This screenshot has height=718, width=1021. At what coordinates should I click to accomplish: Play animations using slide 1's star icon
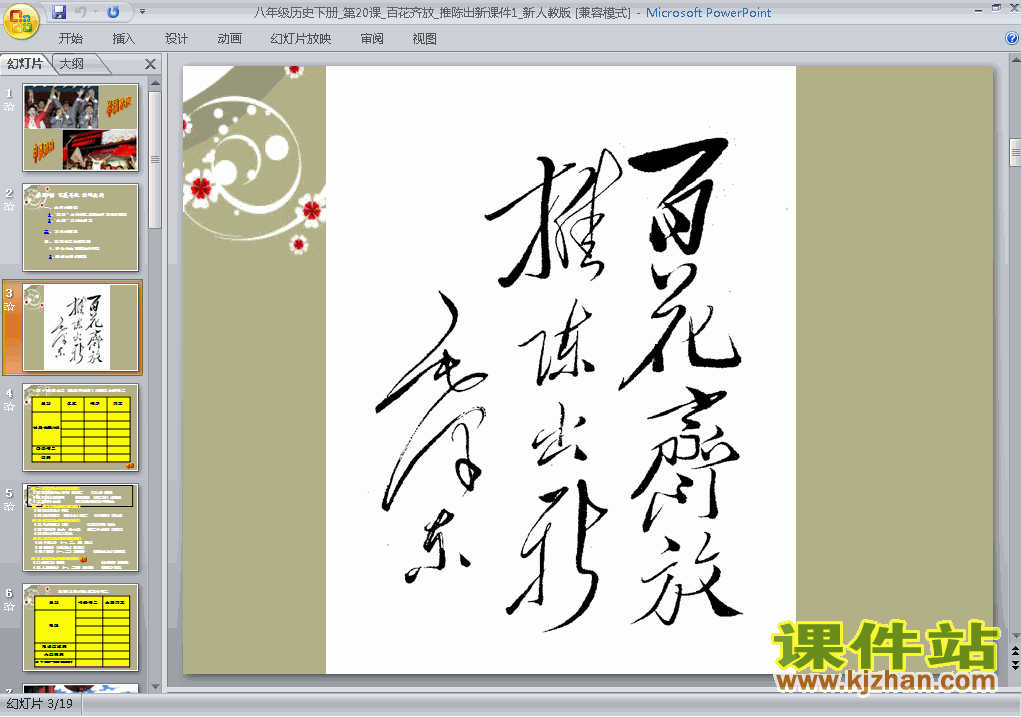[x=9, y=107]
